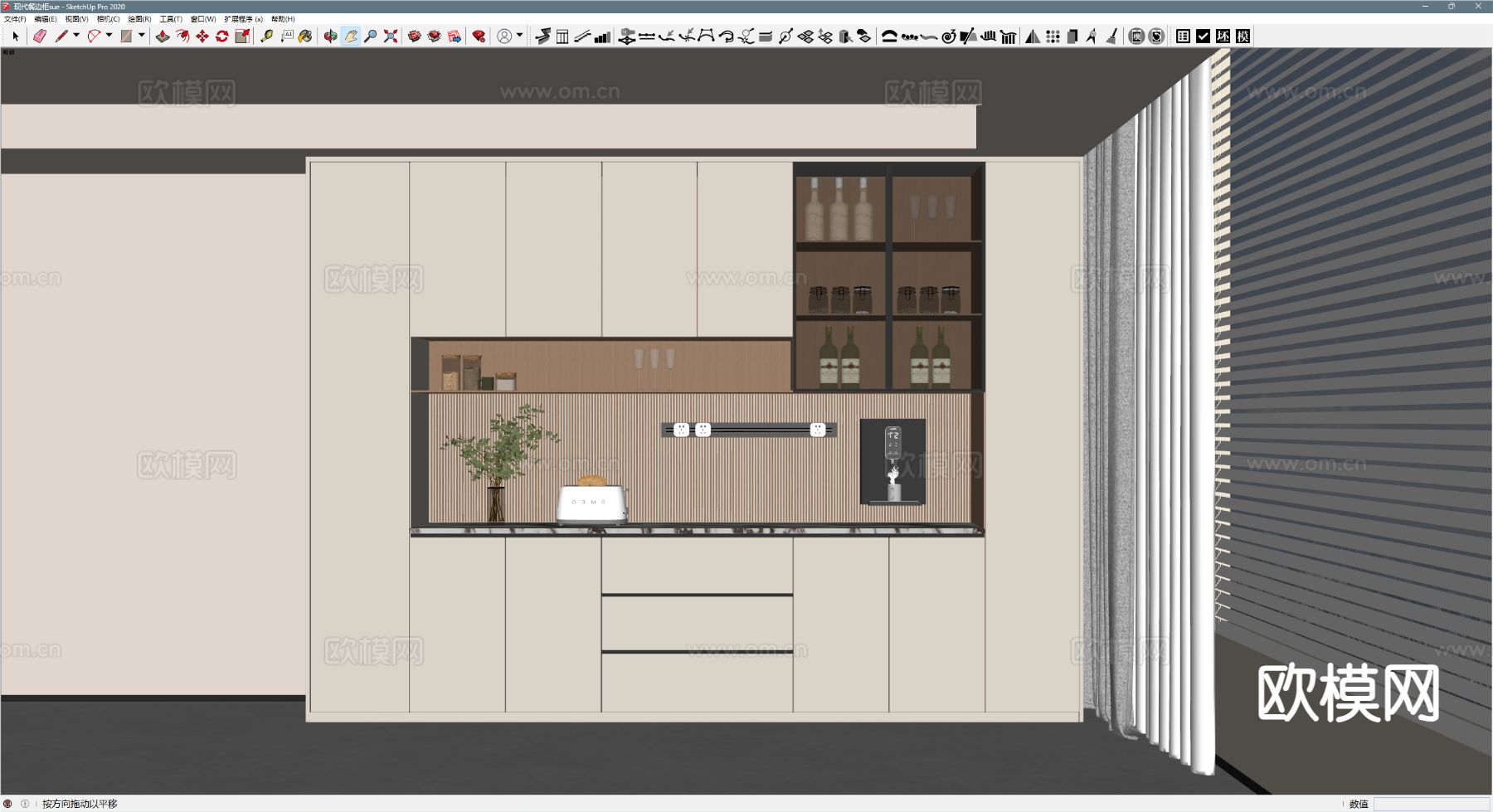This screenshot has height=812, width=1493.
Task: Open the 相机(C) menu
Action: coord(108,19)
